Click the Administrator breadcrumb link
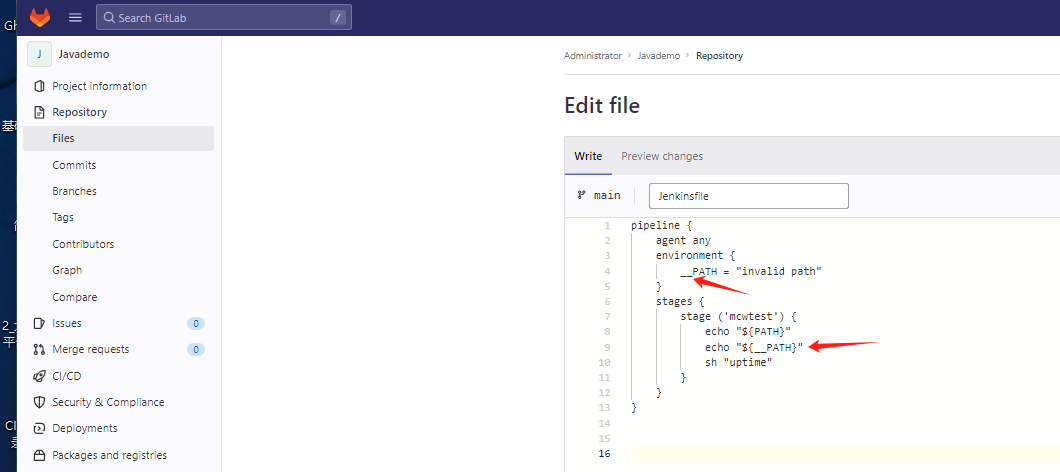This screenshot has width=1060, height=472. click(592, 56)
